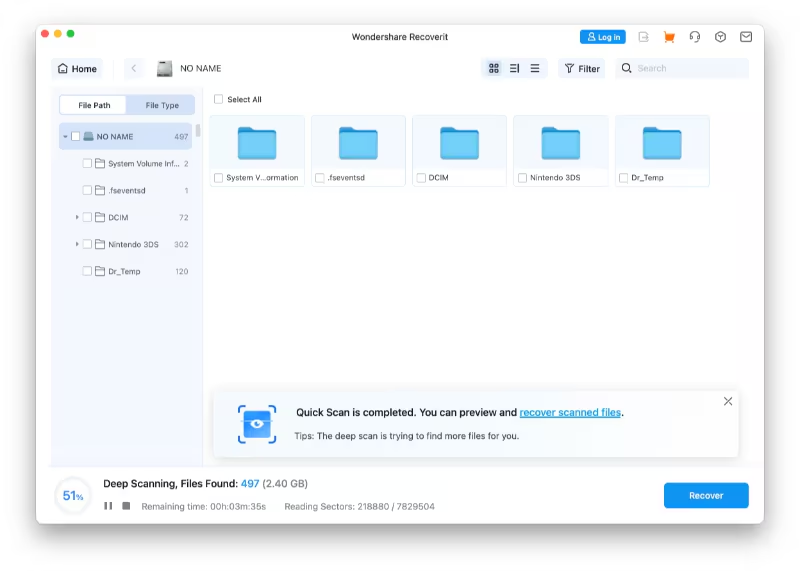Check the NO NAME drive checkbox
800x571 pixels.
(76, 136)
